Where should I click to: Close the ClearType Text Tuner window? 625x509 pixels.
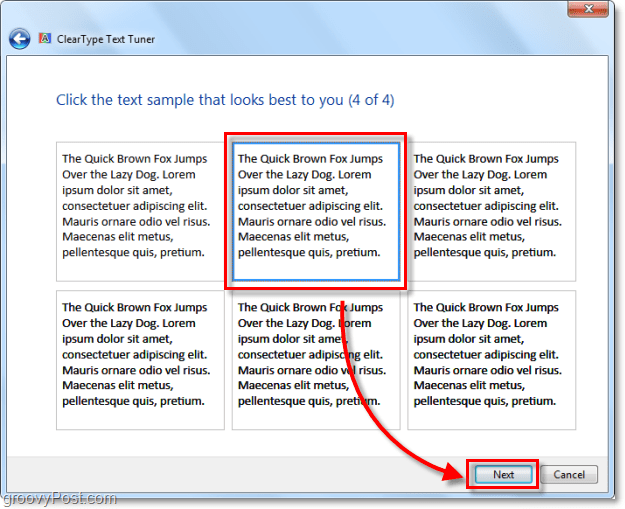tap(588, 9)
